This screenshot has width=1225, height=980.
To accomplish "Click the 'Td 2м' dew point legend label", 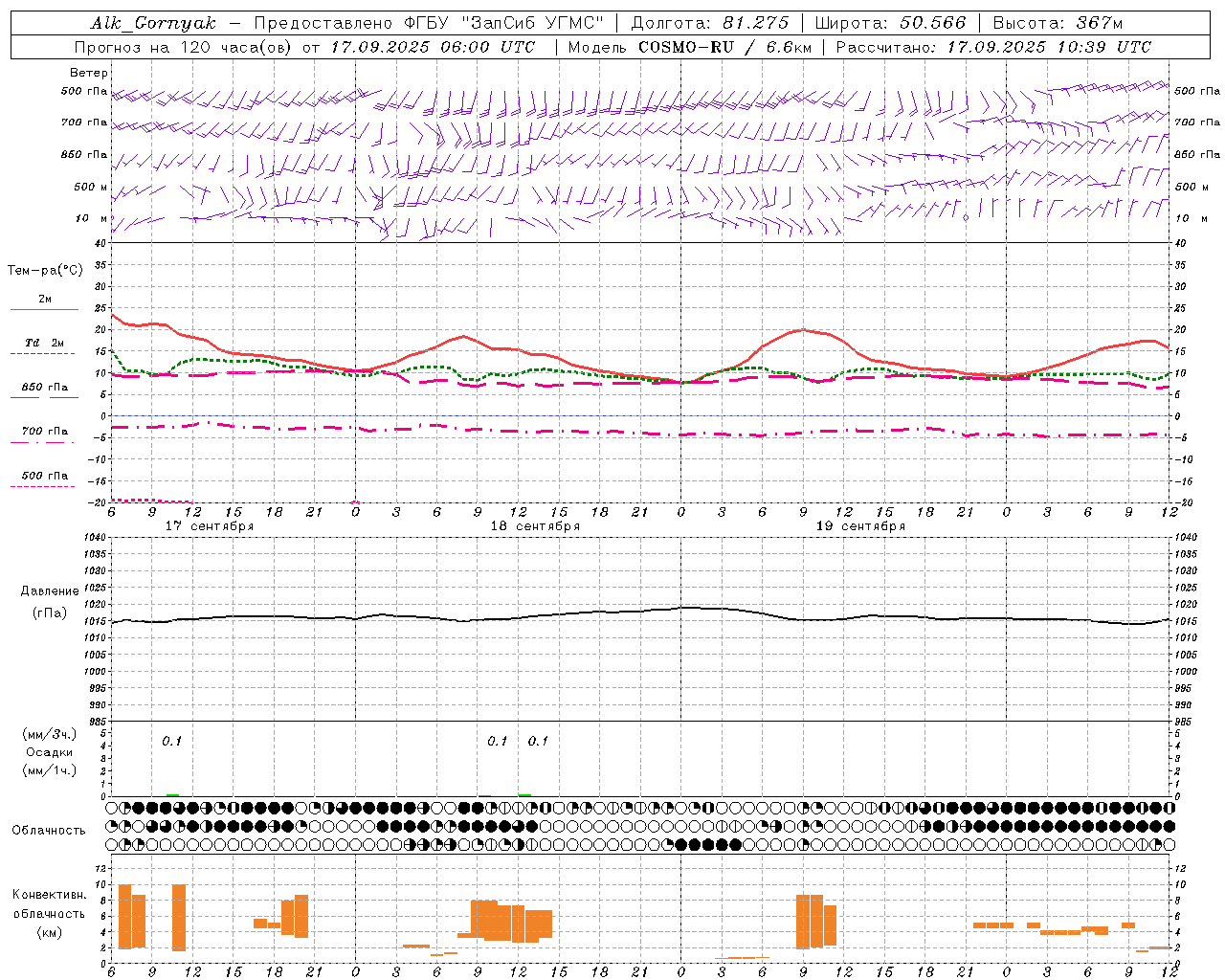I will tap(45, 343).
